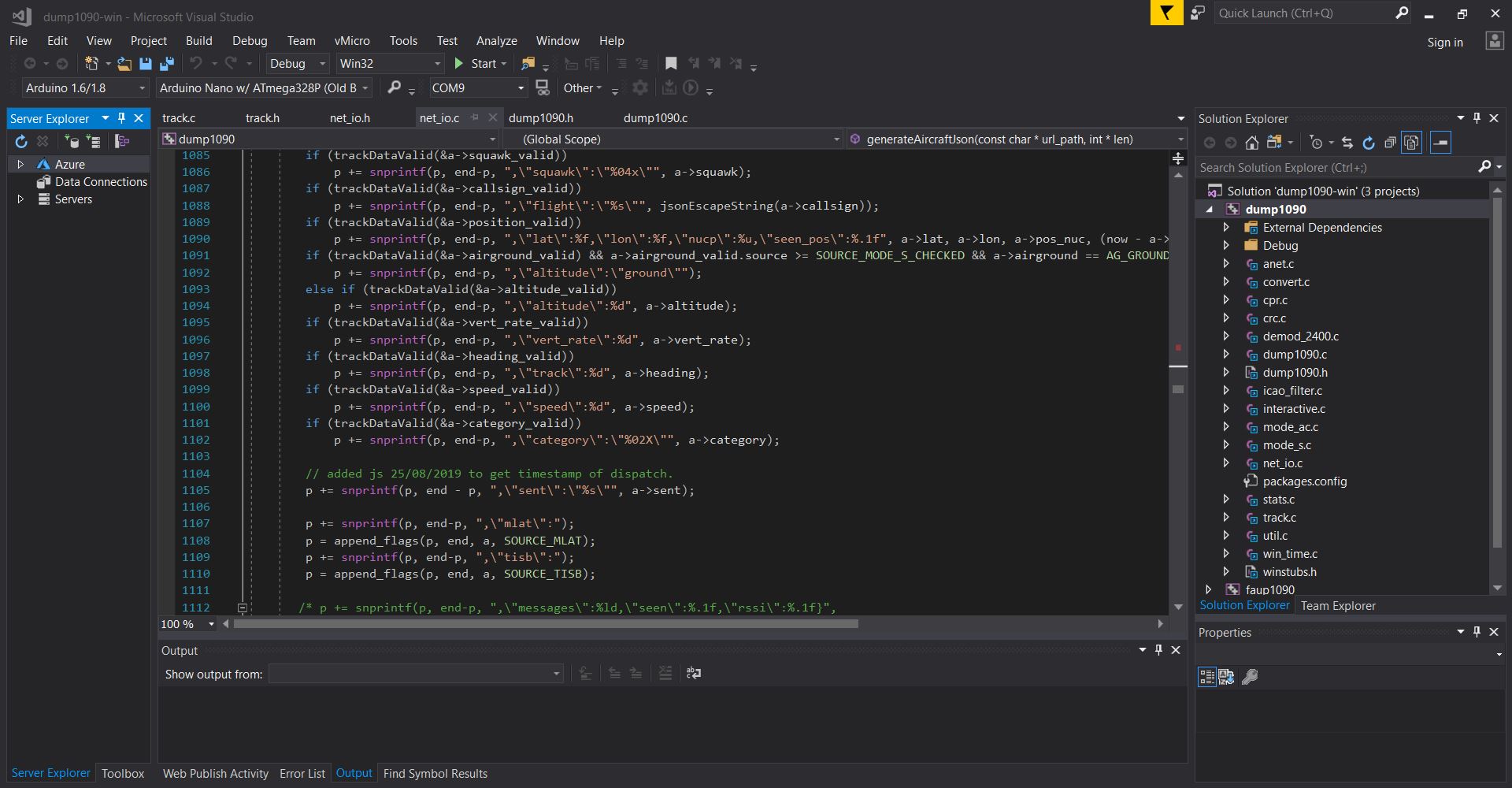Refresh the Solution Explorer
The image size is (1512, 788).
(x=1369, y=143)
